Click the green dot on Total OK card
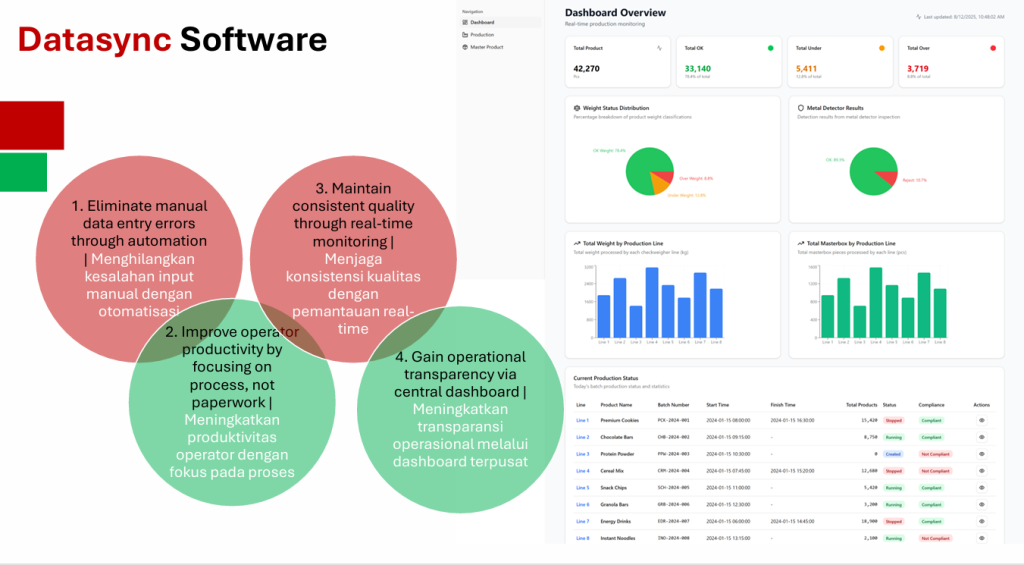Image resolution: width=1024 pixels, height=565 pixels. [770, 47]
